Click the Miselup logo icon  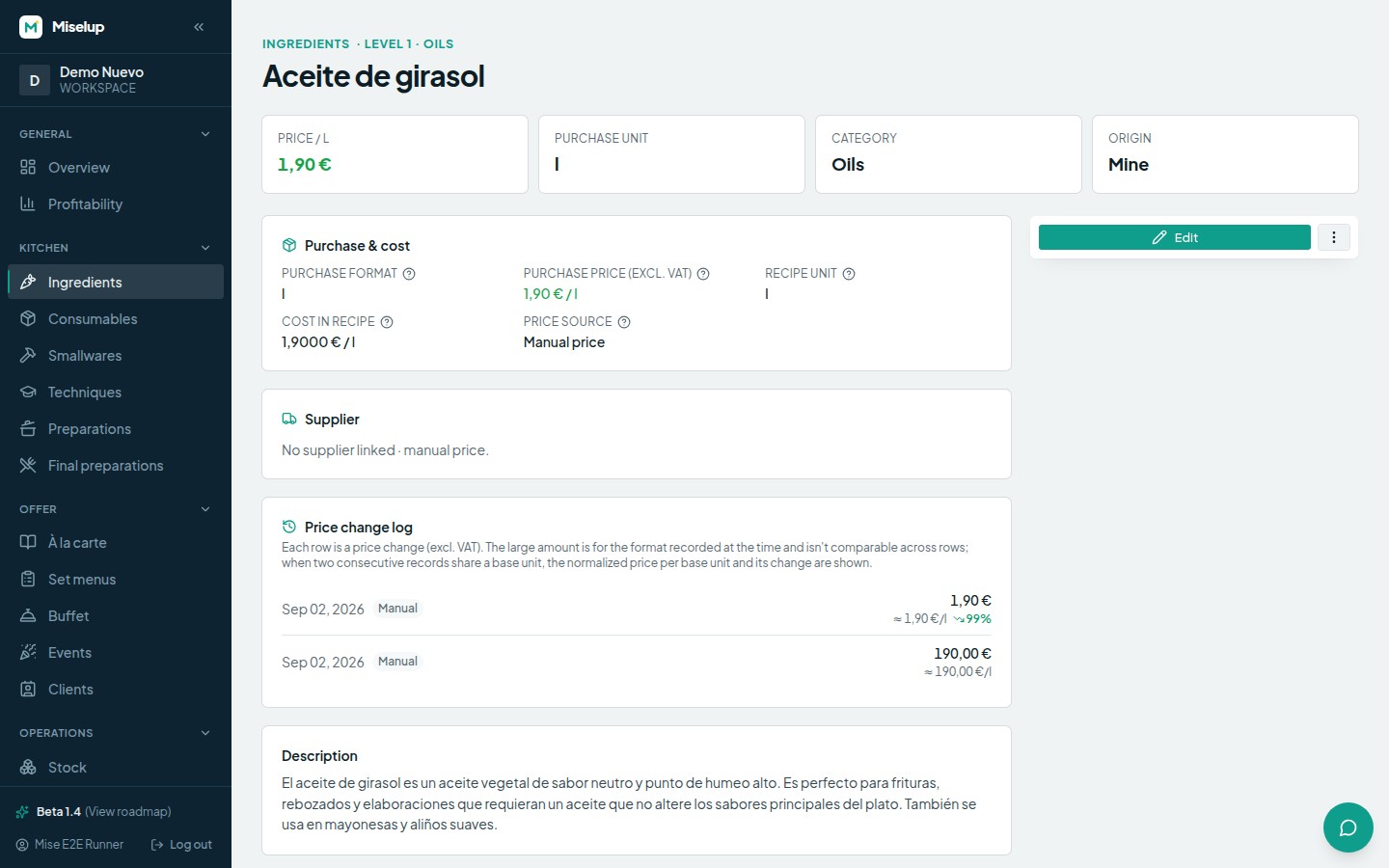click(x=31, y=27)
